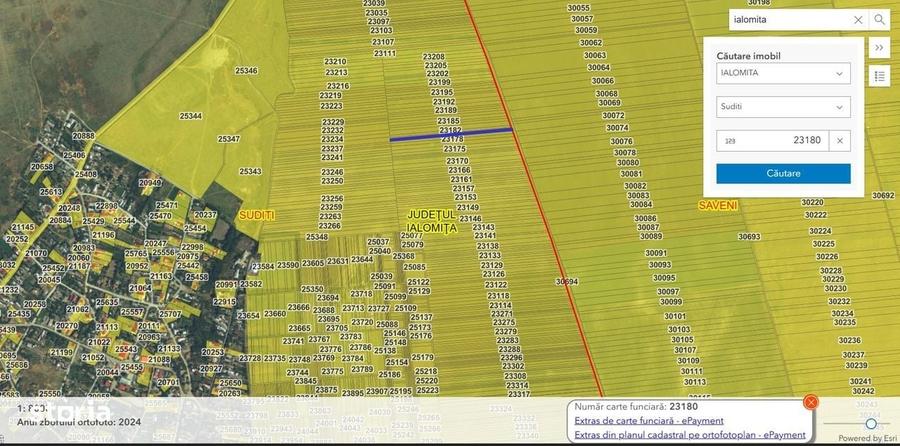Open the layer list icon
The image size is (900, 446).
click(879, 75)
